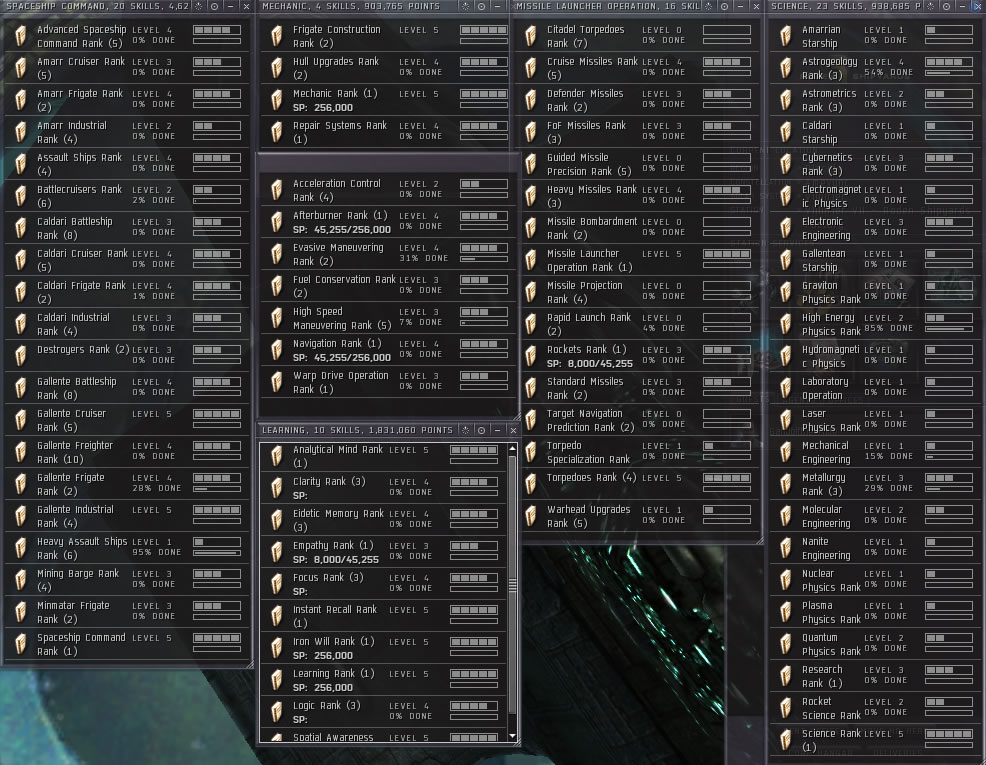Select the Logic Rank (3) skill row

[383, 712]
